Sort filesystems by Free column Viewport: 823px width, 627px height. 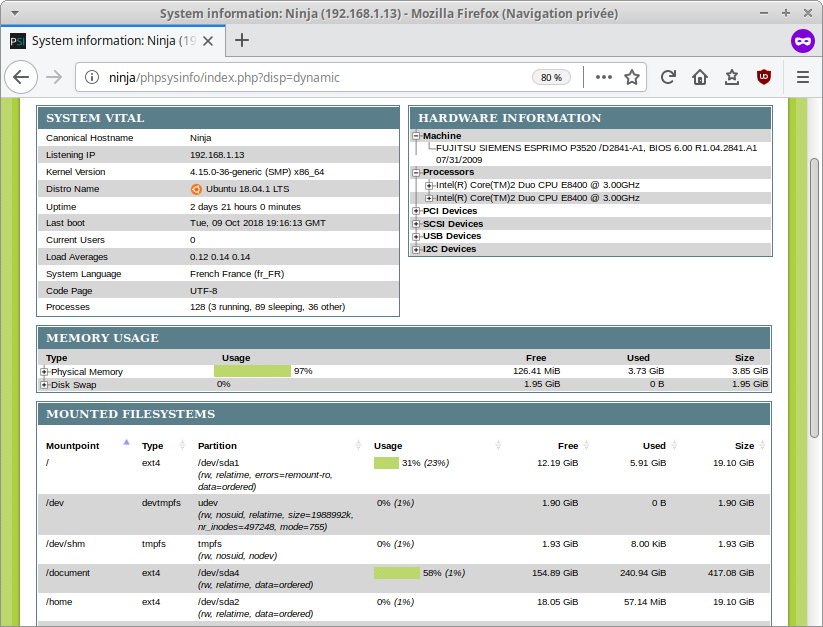568,445
